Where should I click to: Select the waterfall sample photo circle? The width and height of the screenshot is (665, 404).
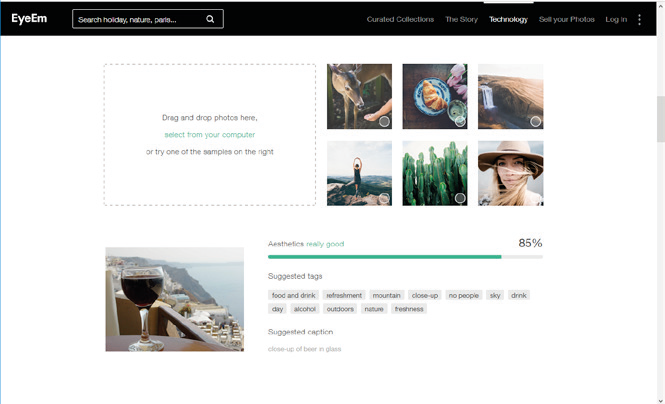pyautogui.click(x=535, y=122)
